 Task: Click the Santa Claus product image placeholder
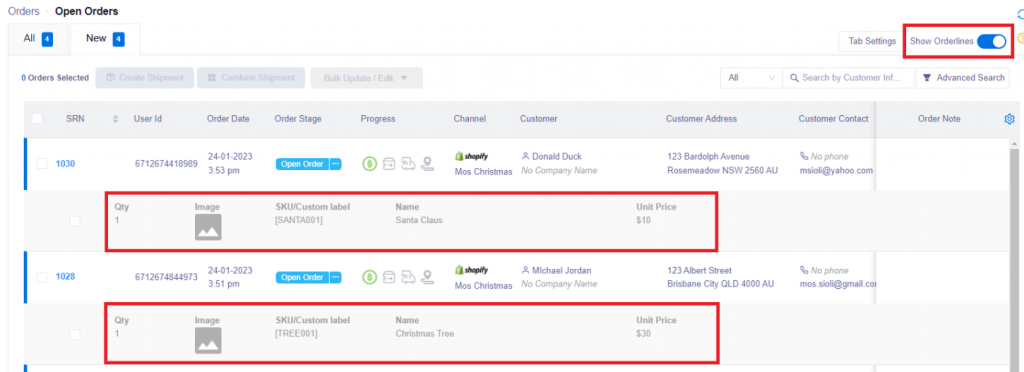[208, 227]
